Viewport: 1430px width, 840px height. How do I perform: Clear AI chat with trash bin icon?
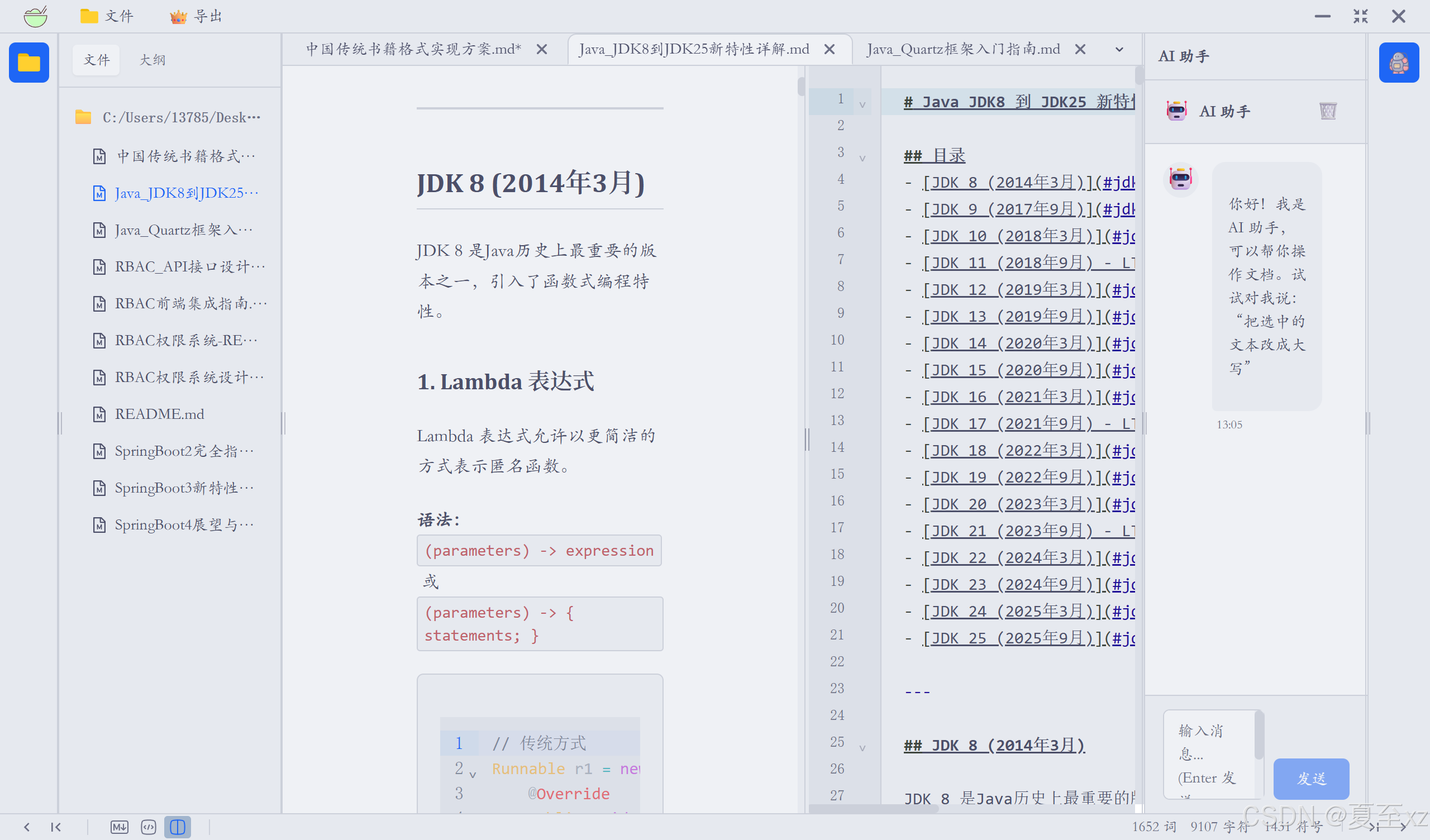click(x=1328, y=111)
